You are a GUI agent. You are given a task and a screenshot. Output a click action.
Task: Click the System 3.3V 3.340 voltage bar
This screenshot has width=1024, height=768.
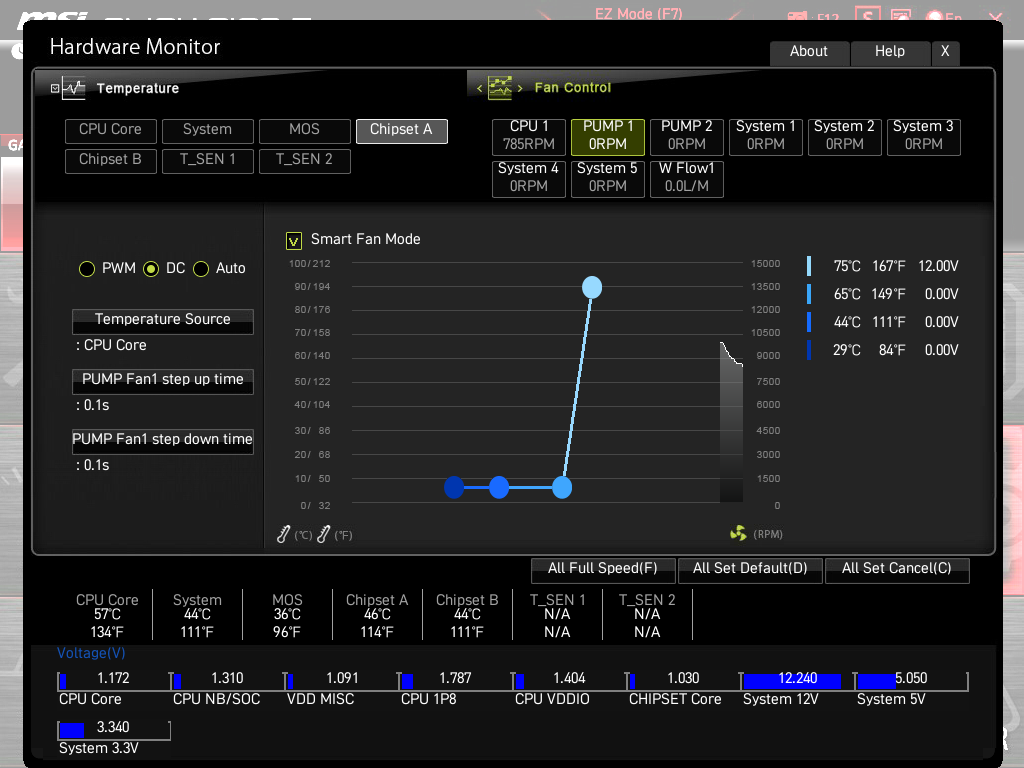pyautogui.click(x=114, y=729)
